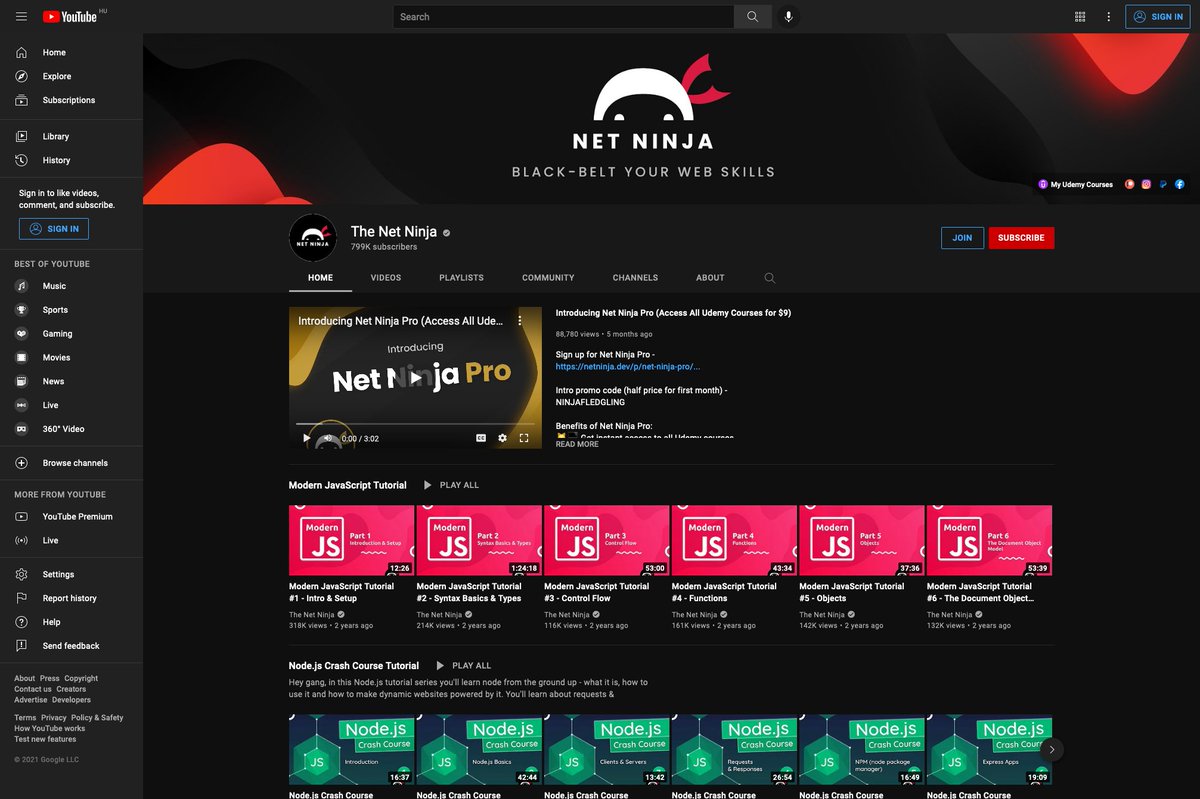Open Gaming in Best of YouTube

point(71,335)
